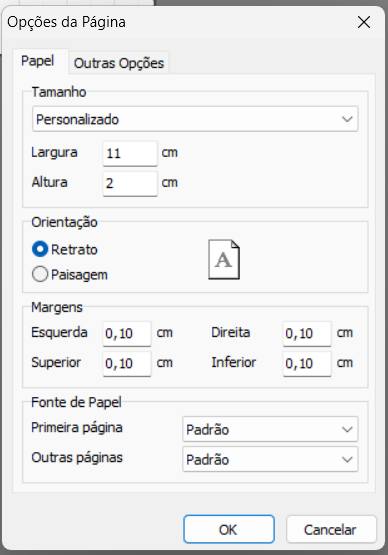Viewport: 388px width, 555px height.
Task: Click the Inferior label
Action: (233, 362)
